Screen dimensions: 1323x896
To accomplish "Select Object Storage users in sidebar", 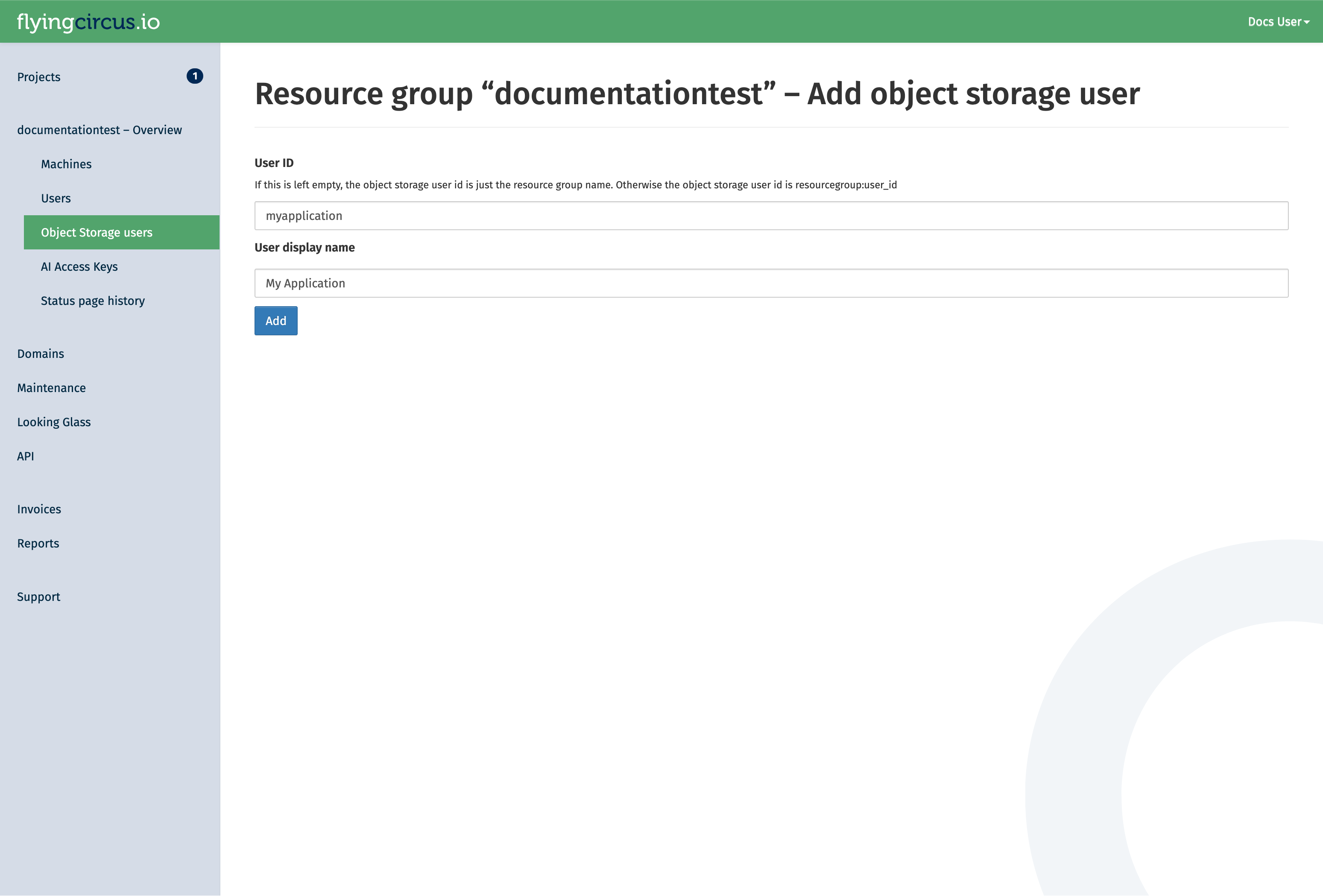I will tap(121, 232).
